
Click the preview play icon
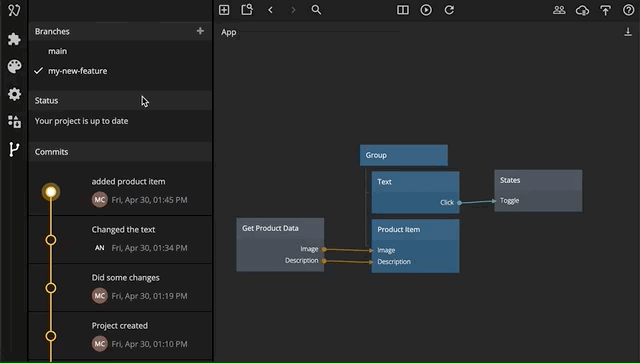click(426, 10)
